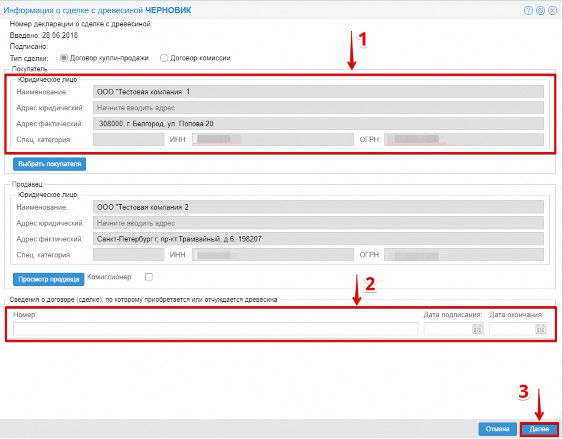This screenshot has width=563, height=439.
Task: Open the help question-mark icon
Action: pyautogui.click(x=528, y=10)
